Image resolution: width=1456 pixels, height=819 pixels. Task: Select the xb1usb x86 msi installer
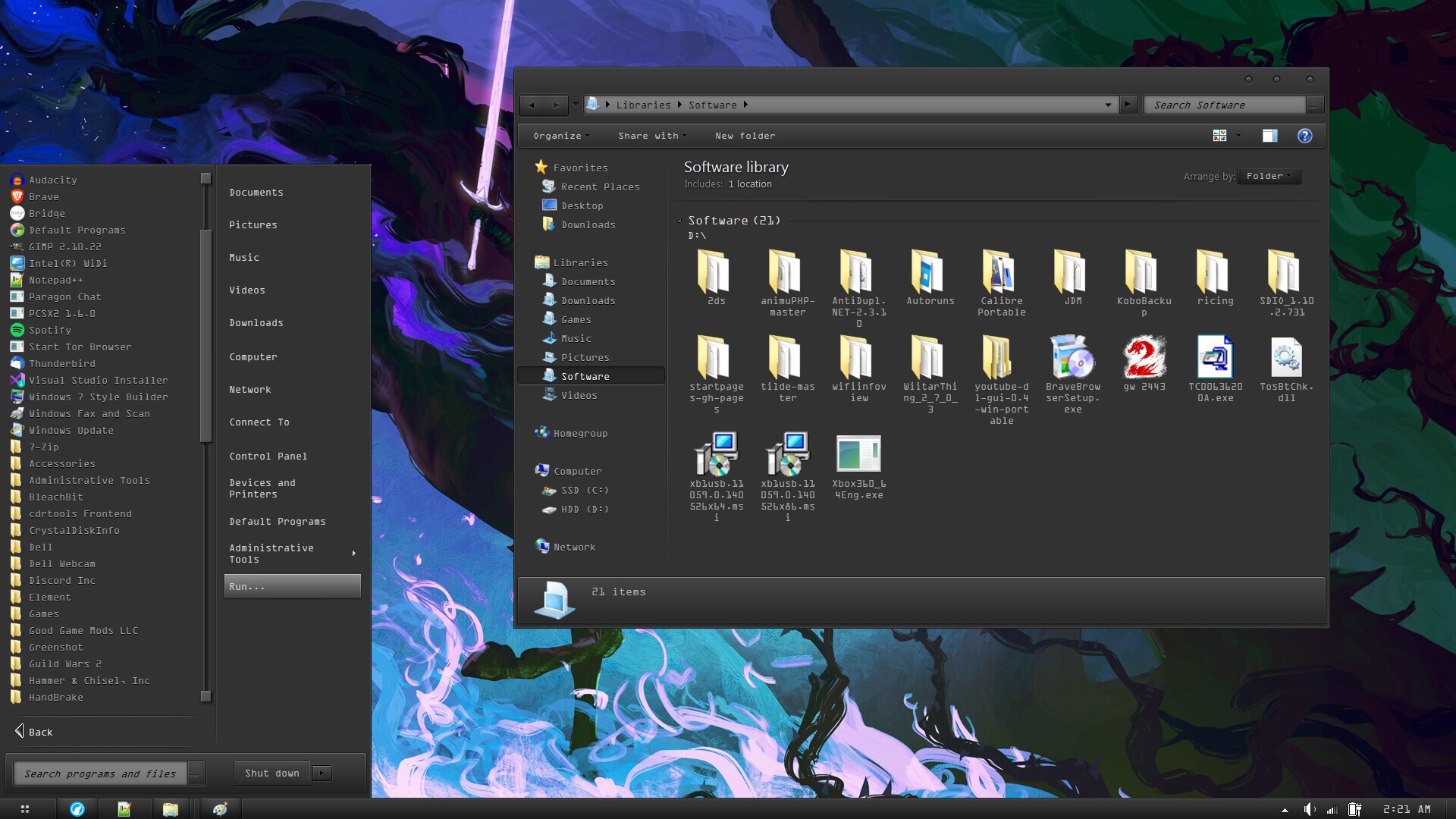click(787, 476)
